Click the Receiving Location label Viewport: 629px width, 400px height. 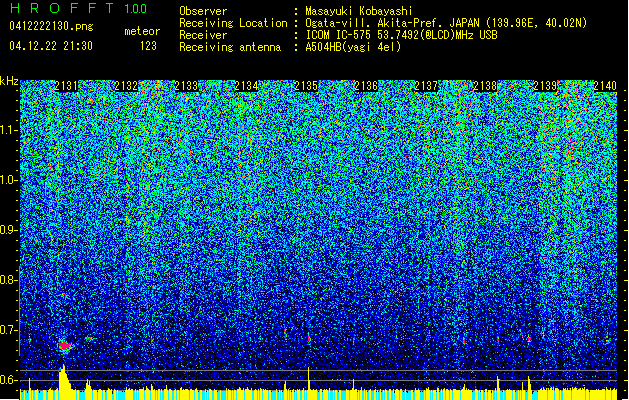pyautogui.click(x=233, y=23)
